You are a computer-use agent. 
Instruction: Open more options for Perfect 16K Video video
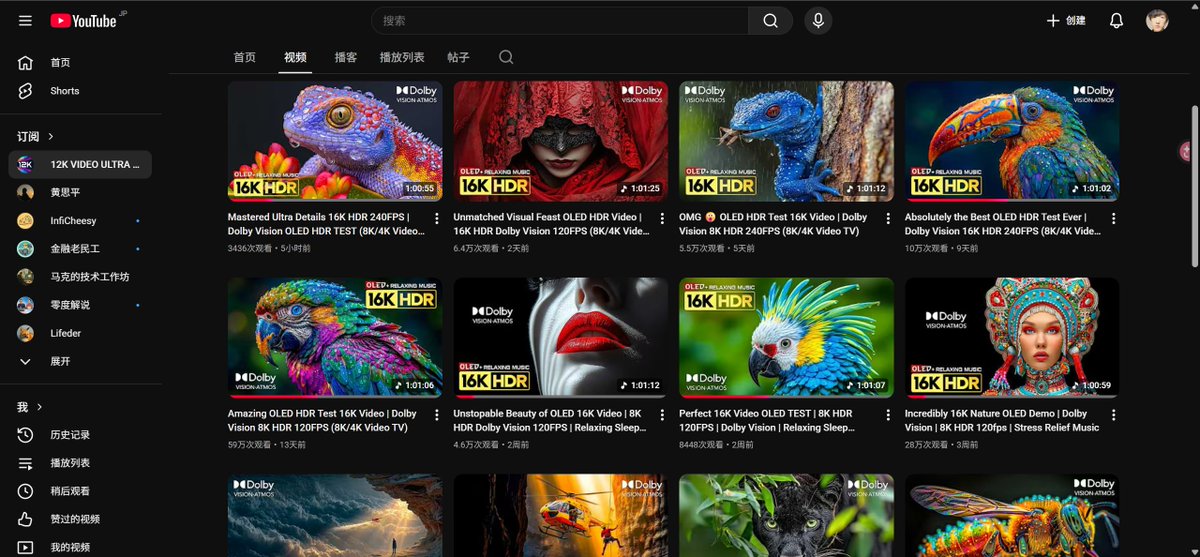point(887,415)
